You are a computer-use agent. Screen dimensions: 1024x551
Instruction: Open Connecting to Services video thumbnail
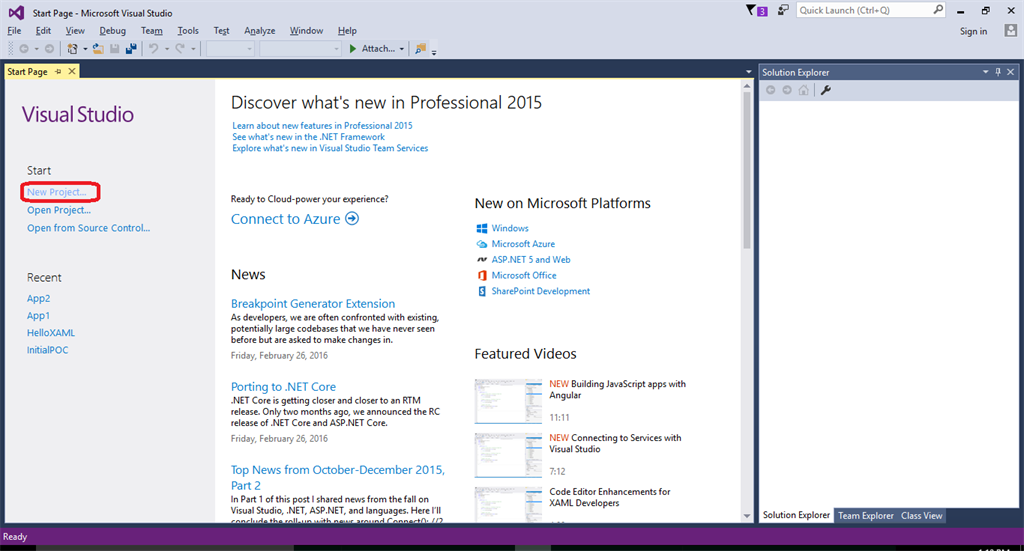point(508,455)
